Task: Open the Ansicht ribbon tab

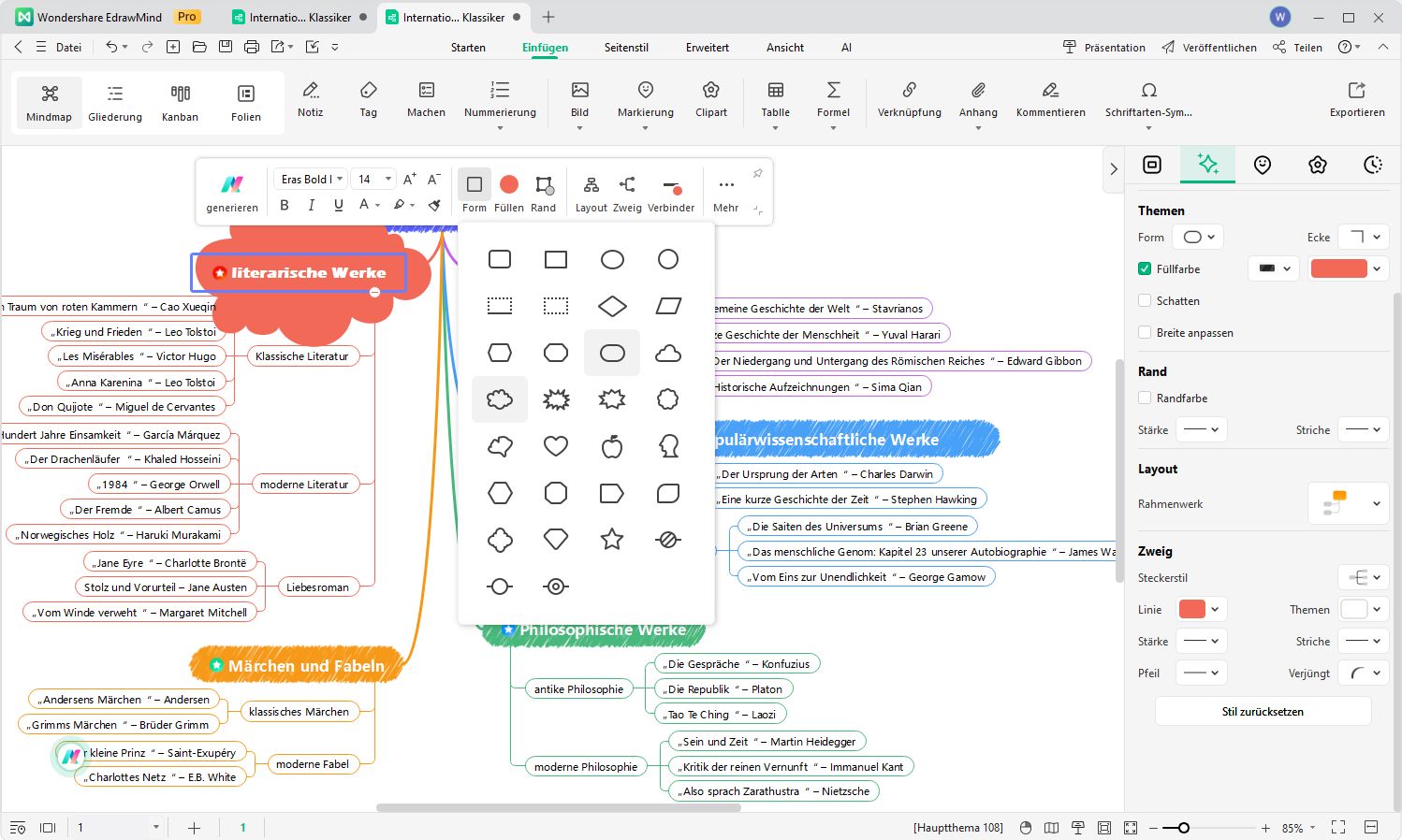Action: pos(784,48)
